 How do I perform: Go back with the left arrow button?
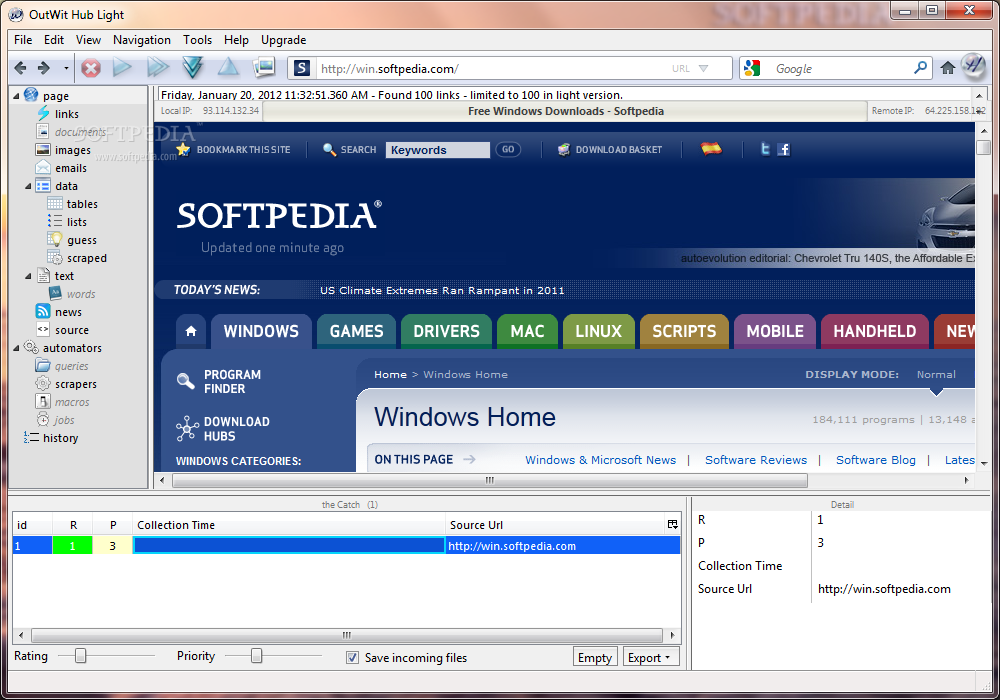coord(20,68)
